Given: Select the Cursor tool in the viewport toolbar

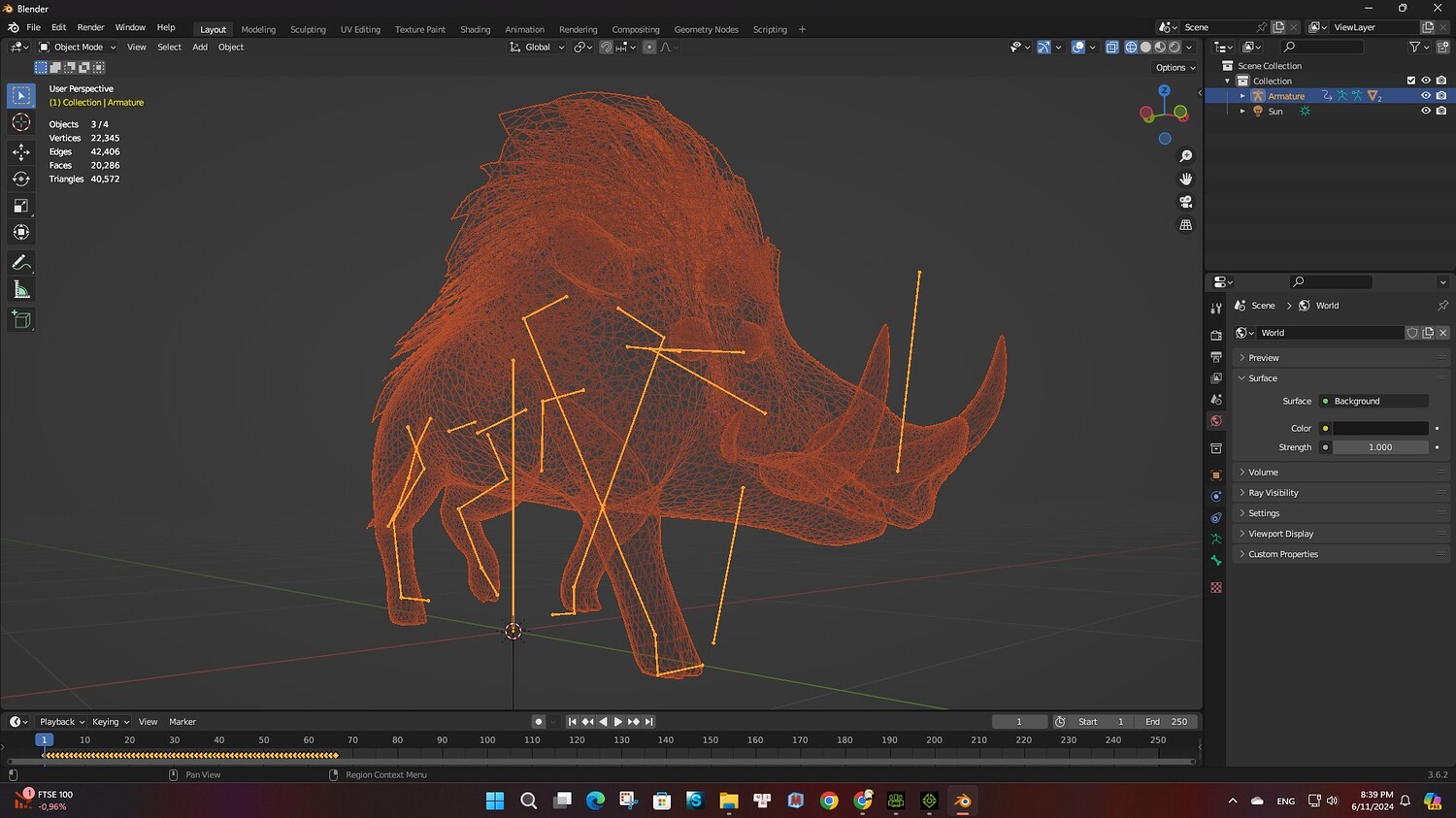Looking at the screenshot, I should point(21,122).
